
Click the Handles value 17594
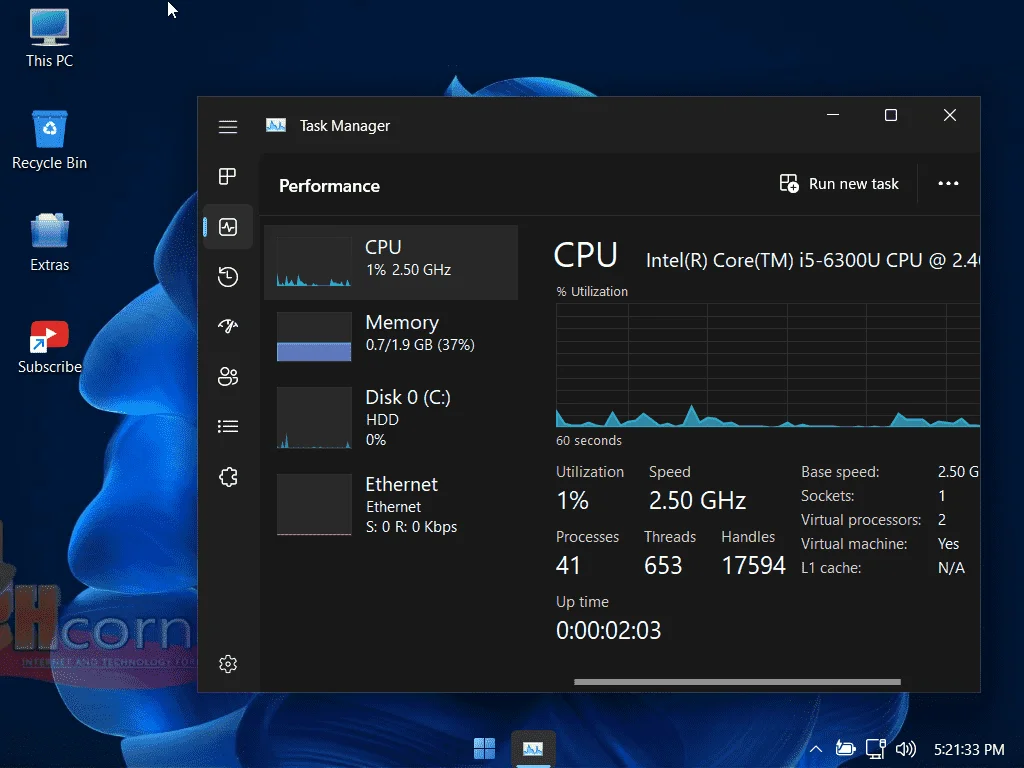point(753,566)
